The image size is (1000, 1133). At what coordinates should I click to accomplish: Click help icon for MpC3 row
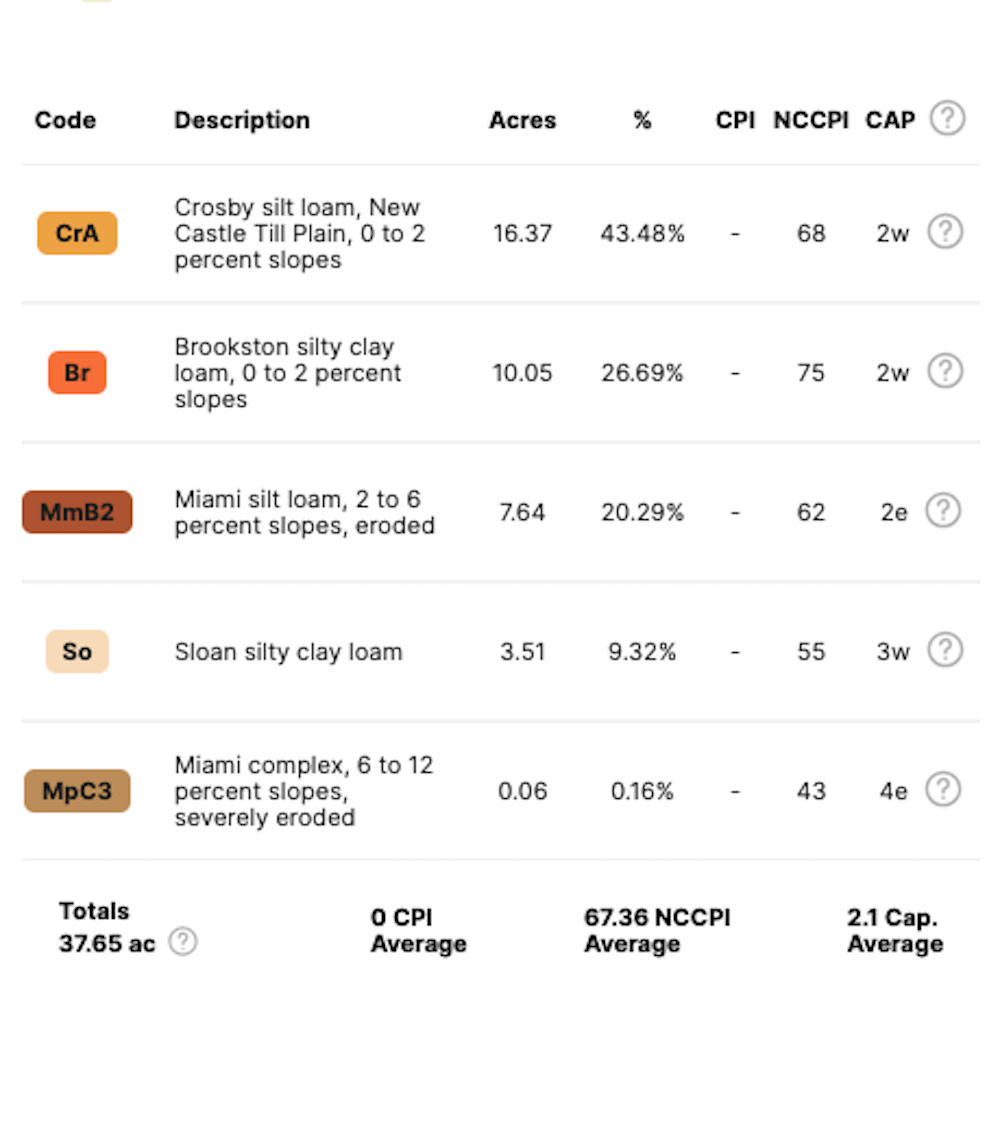[x=944, y=790]
